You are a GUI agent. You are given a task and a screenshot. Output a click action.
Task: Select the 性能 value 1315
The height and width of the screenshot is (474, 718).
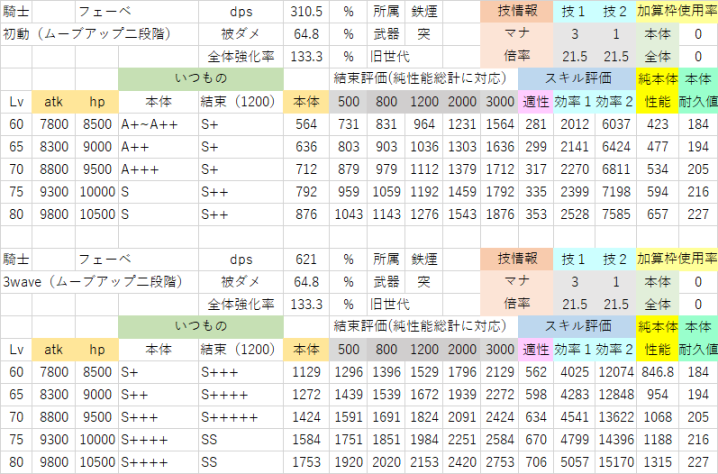pyautogui.click(x=657, y=462)
